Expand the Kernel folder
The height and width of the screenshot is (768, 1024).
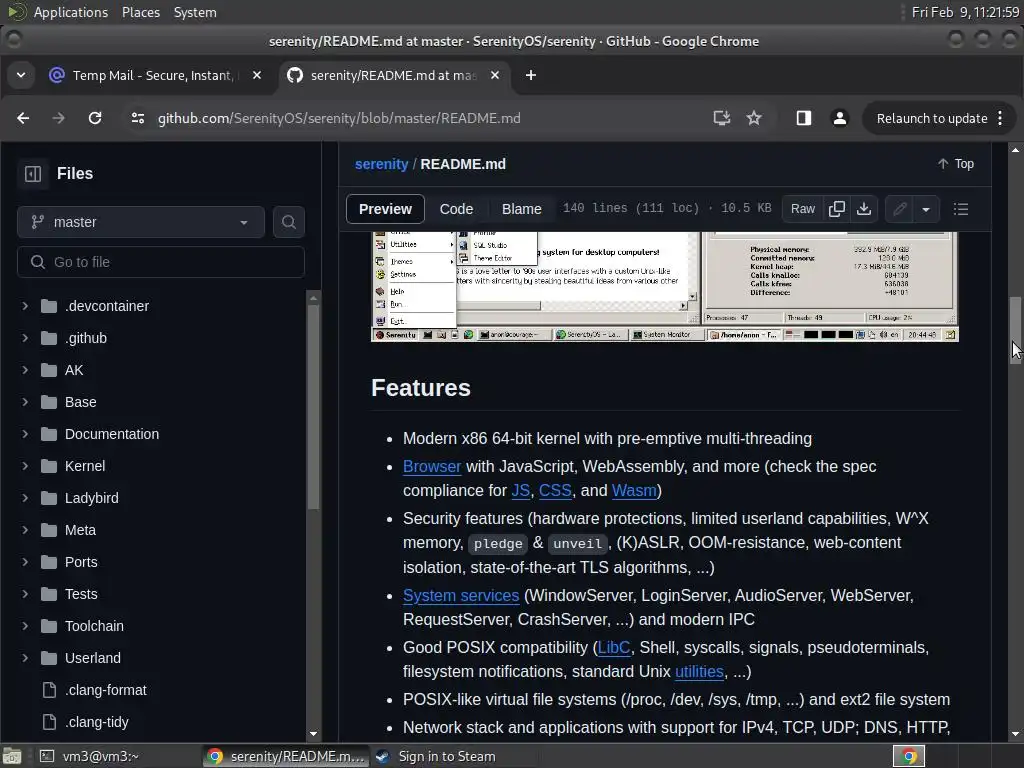point(25,466)
